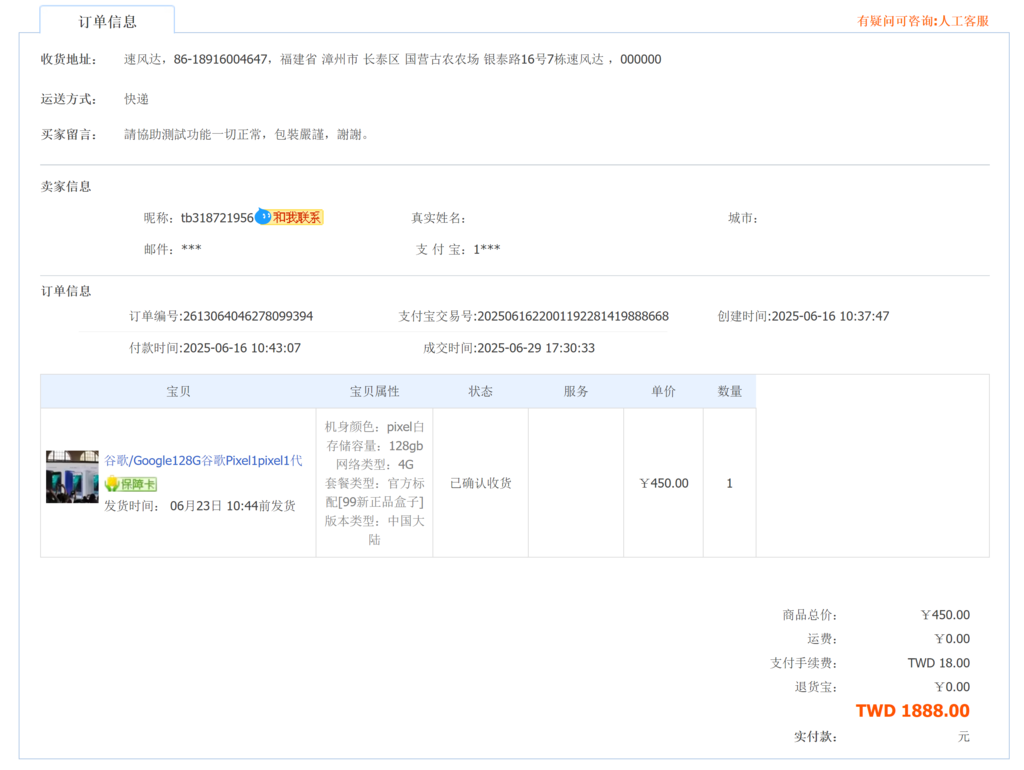
Task: Click the 实付款 label
Action: tap(815, 737)
